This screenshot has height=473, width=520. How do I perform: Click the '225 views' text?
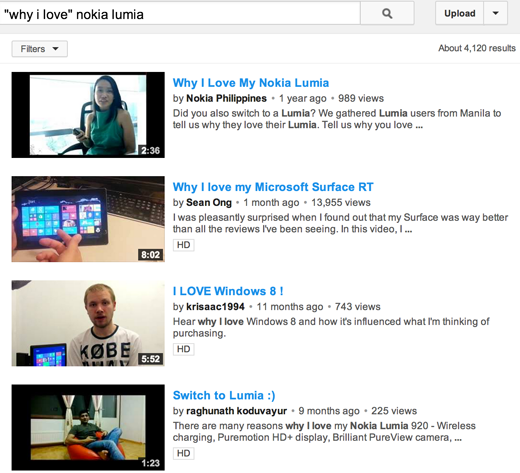[394, 411]
